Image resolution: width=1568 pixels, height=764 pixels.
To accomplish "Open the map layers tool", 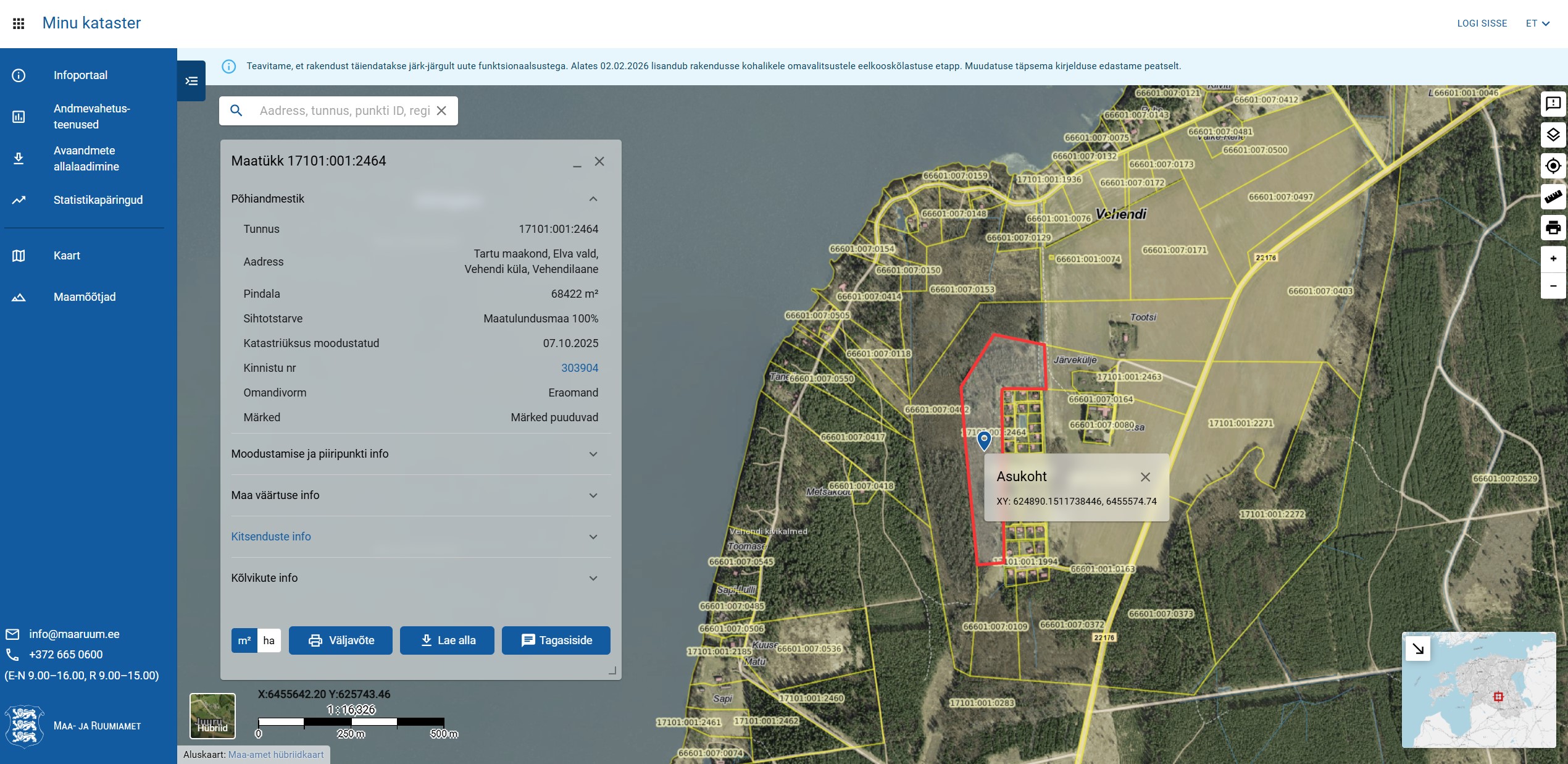I will tap(1553, 135).
